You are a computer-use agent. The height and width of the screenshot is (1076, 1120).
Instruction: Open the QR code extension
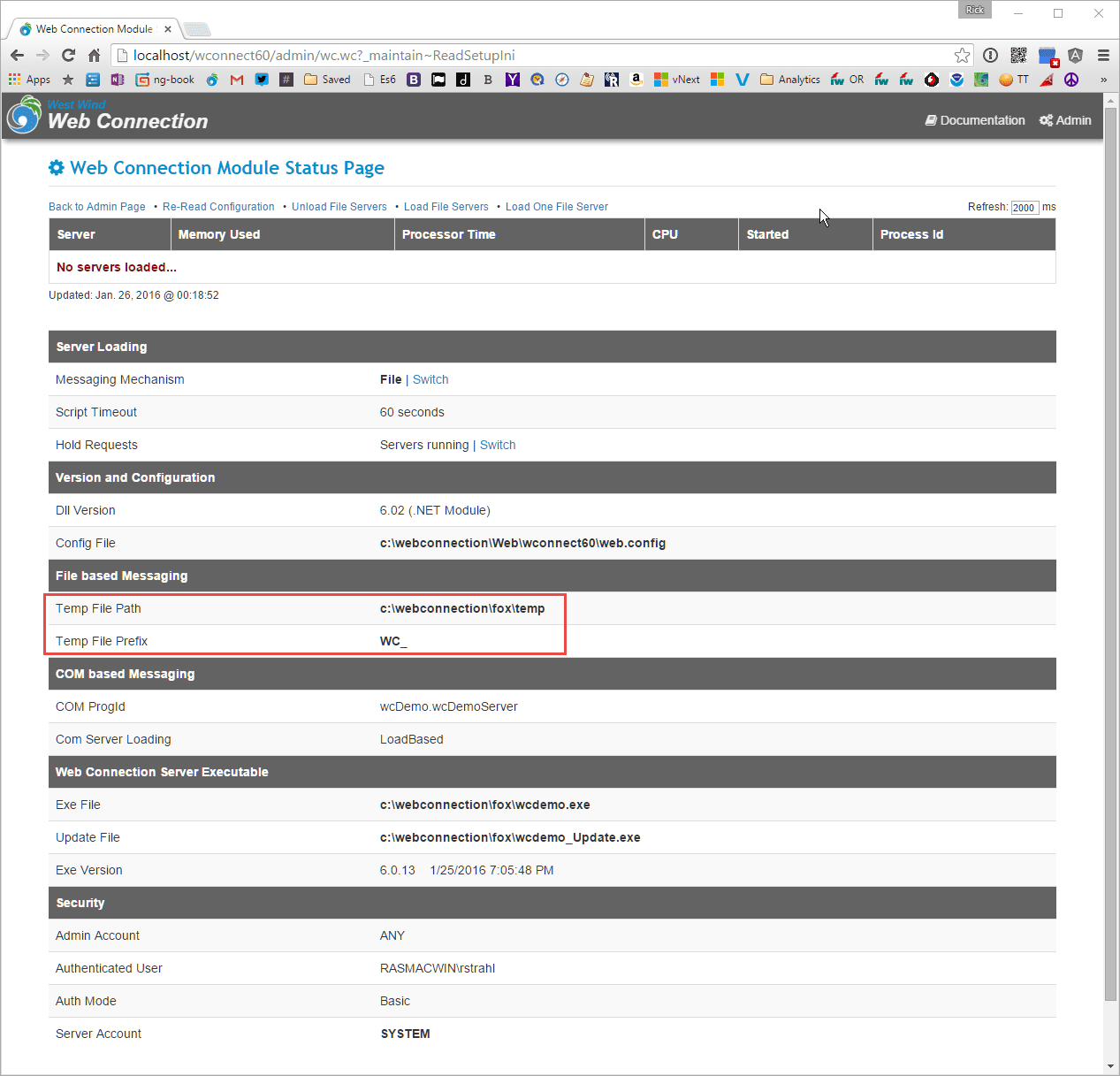point(1018,55)
